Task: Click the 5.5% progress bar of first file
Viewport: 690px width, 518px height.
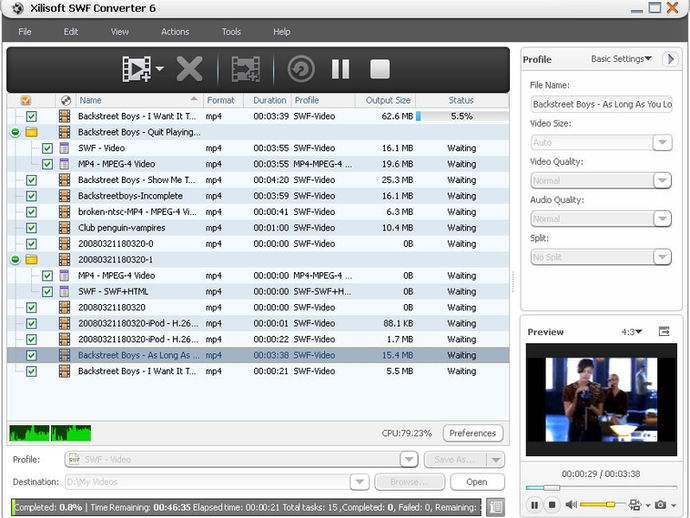Action: coord(462,116)
